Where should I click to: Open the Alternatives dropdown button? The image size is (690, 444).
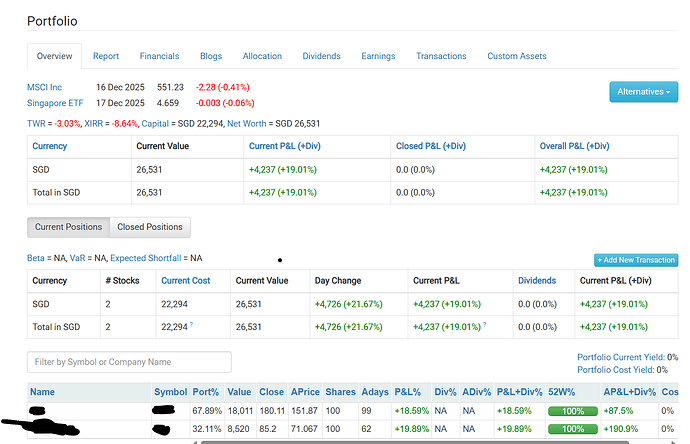(643, 92)
